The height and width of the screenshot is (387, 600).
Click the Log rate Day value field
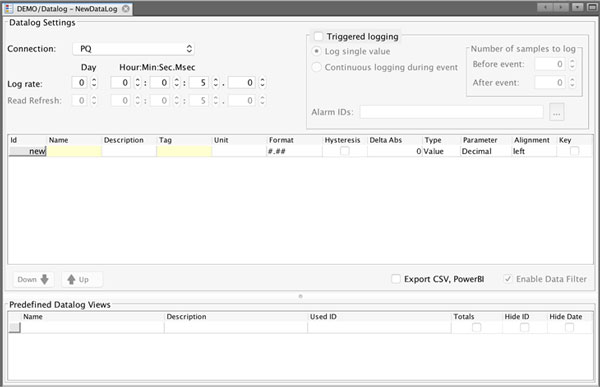[x=80, y=83]
